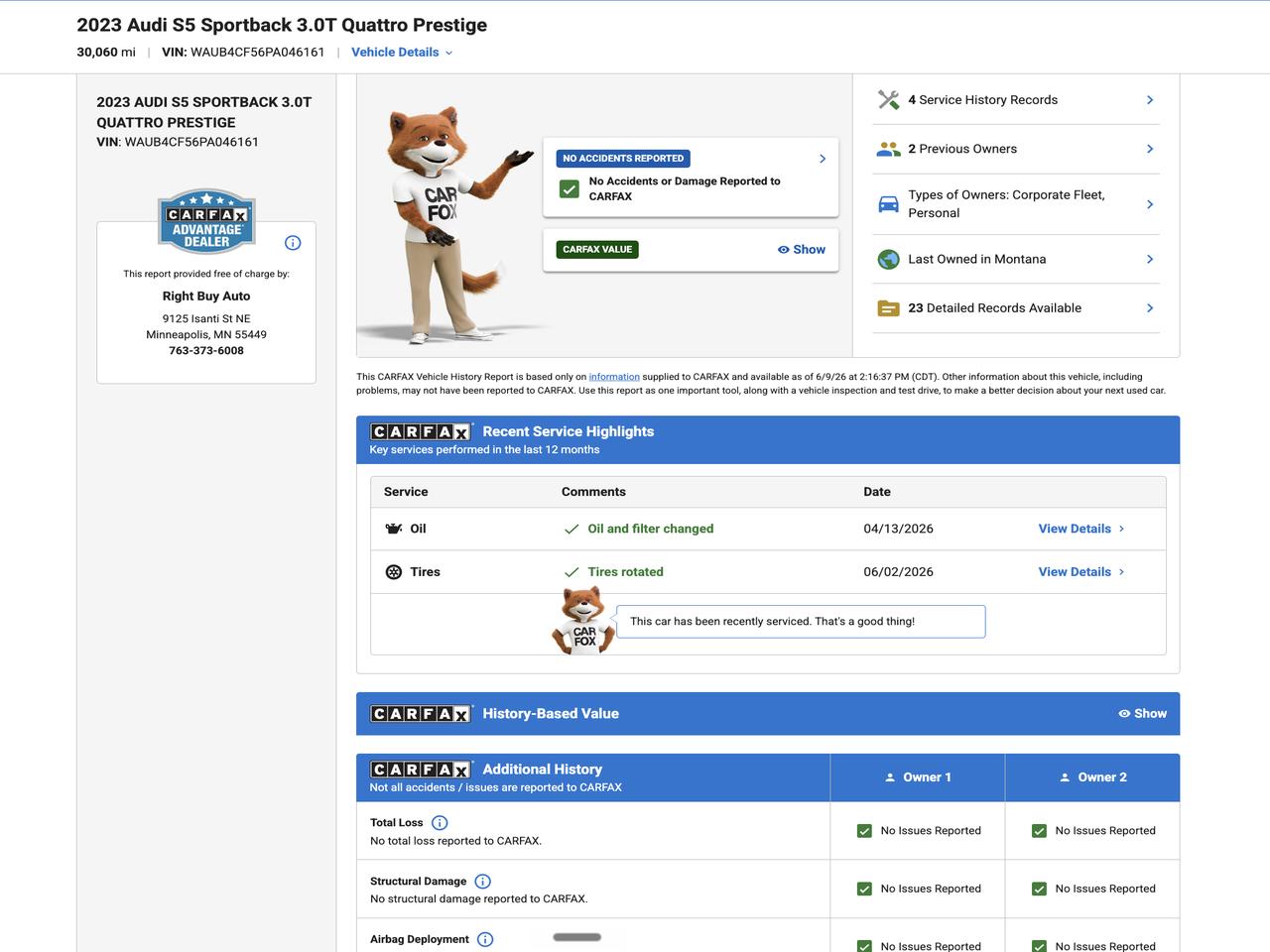Screen dimensions: 1270x952
Task: Click the Right Buy Auto dealer name
Action: click(x=206, y=297)
